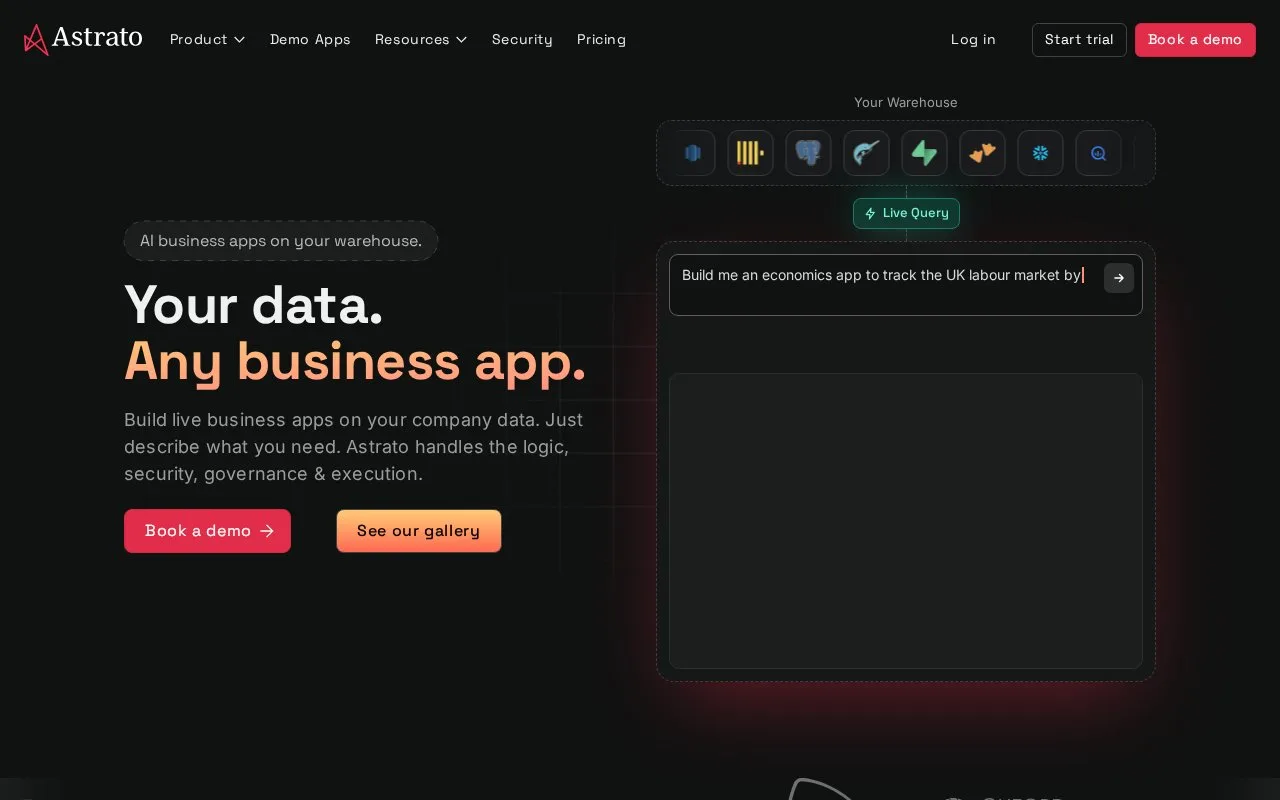This screenshot has height=800, width=1280.
Task: Select the Amazon Redshift warehouse icon
Action: click(693, 153)
